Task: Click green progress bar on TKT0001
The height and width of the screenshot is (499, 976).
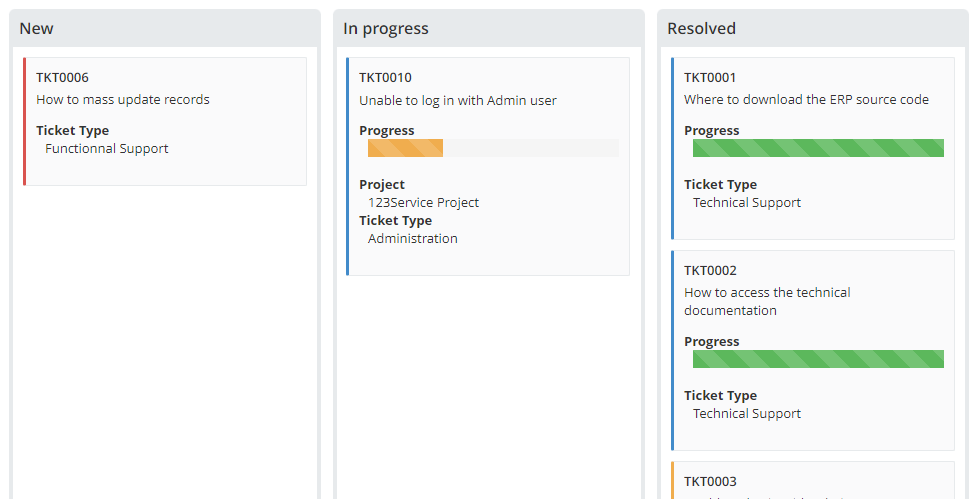Action: tap(819, 148)
